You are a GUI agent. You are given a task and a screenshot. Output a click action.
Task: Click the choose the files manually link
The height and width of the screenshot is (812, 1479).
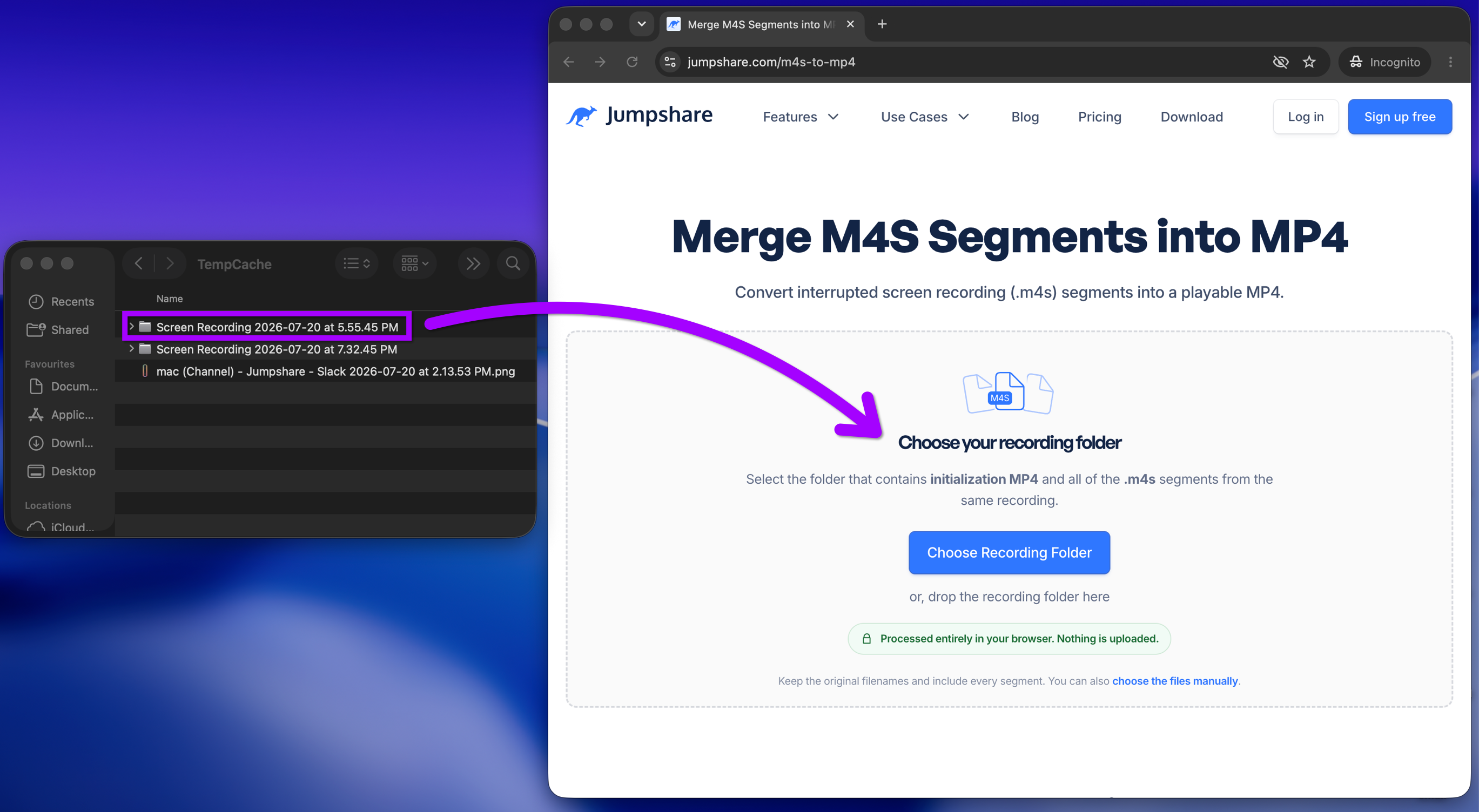(1175, 681)
